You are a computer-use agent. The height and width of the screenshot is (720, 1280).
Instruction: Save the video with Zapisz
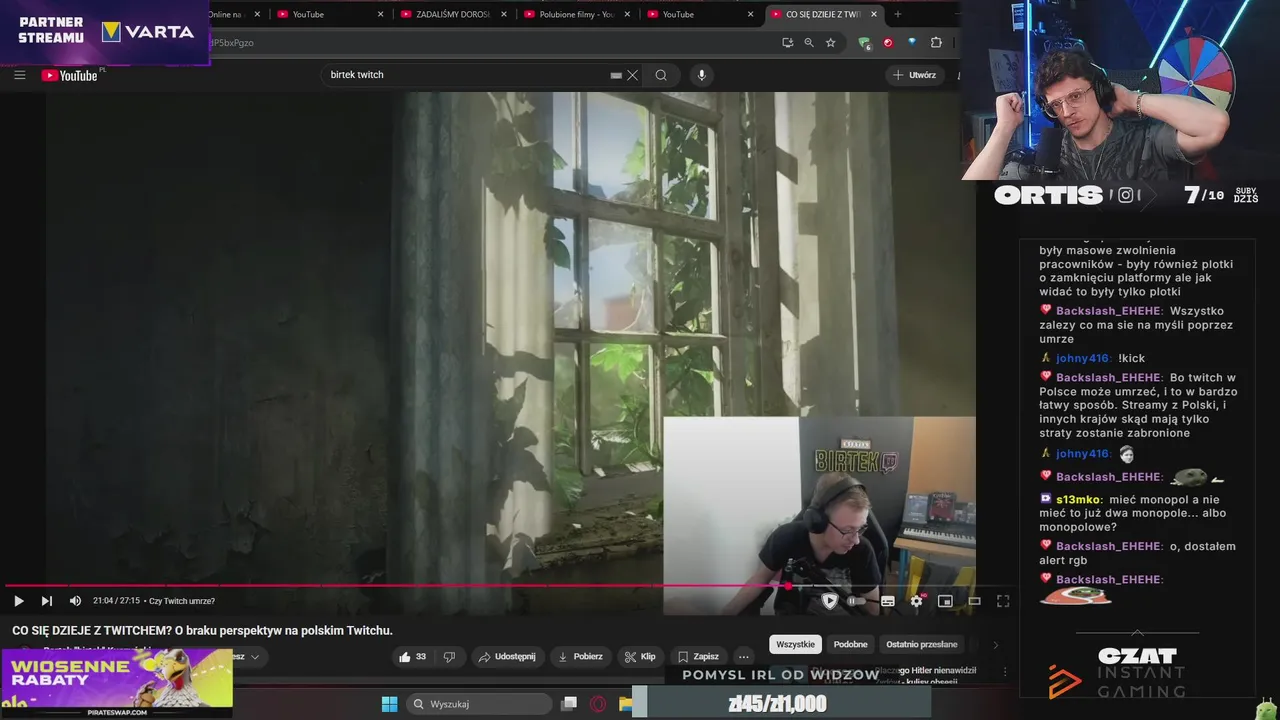click(698, 657)
